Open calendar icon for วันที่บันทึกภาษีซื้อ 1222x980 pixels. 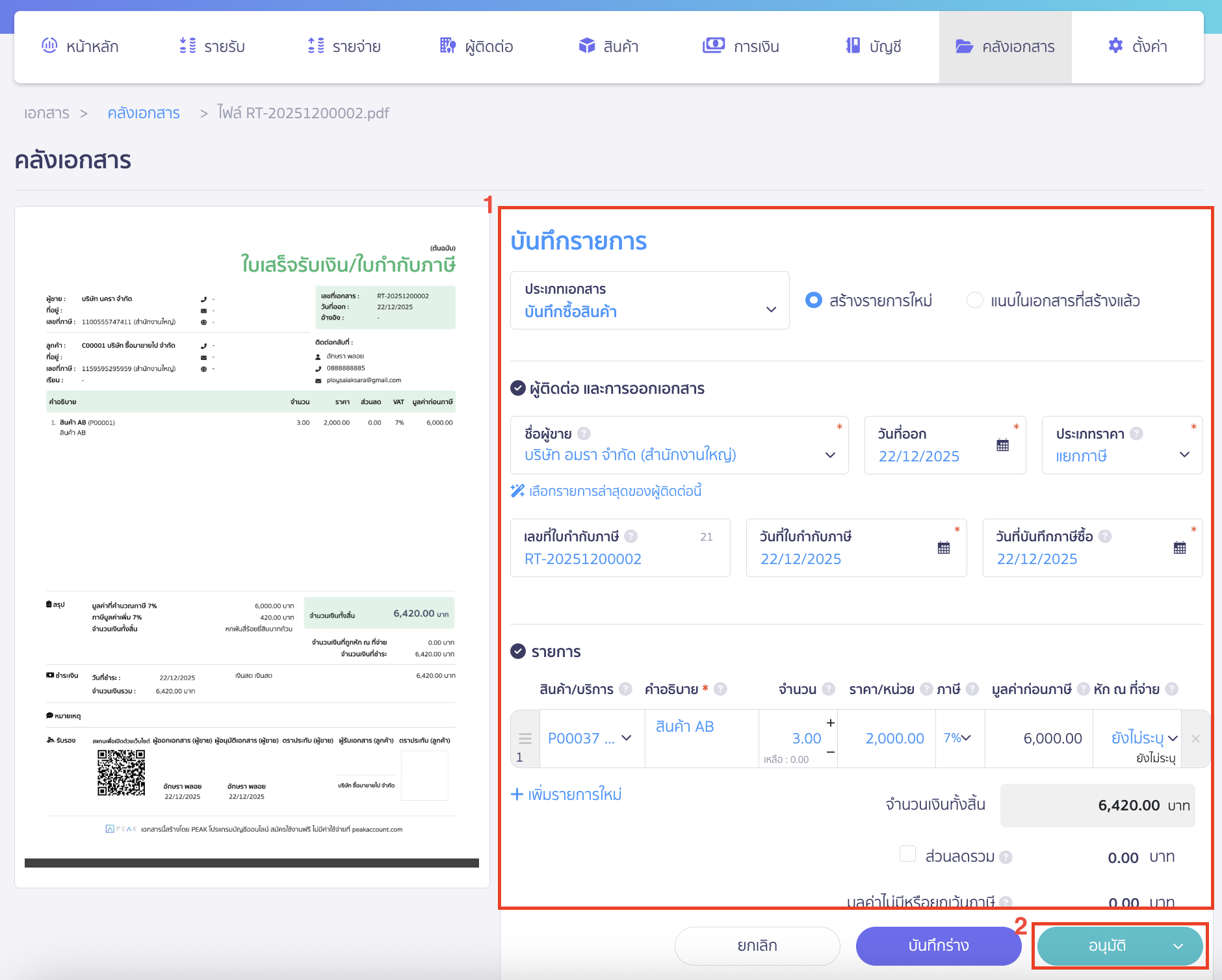tap(1179, 548)
